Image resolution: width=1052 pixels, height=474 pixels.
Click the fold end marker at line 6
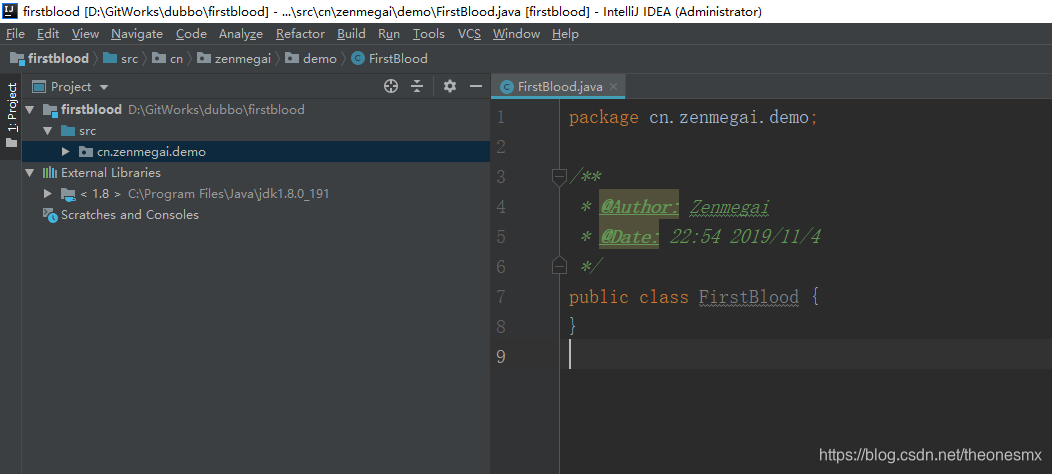[559, 267]
